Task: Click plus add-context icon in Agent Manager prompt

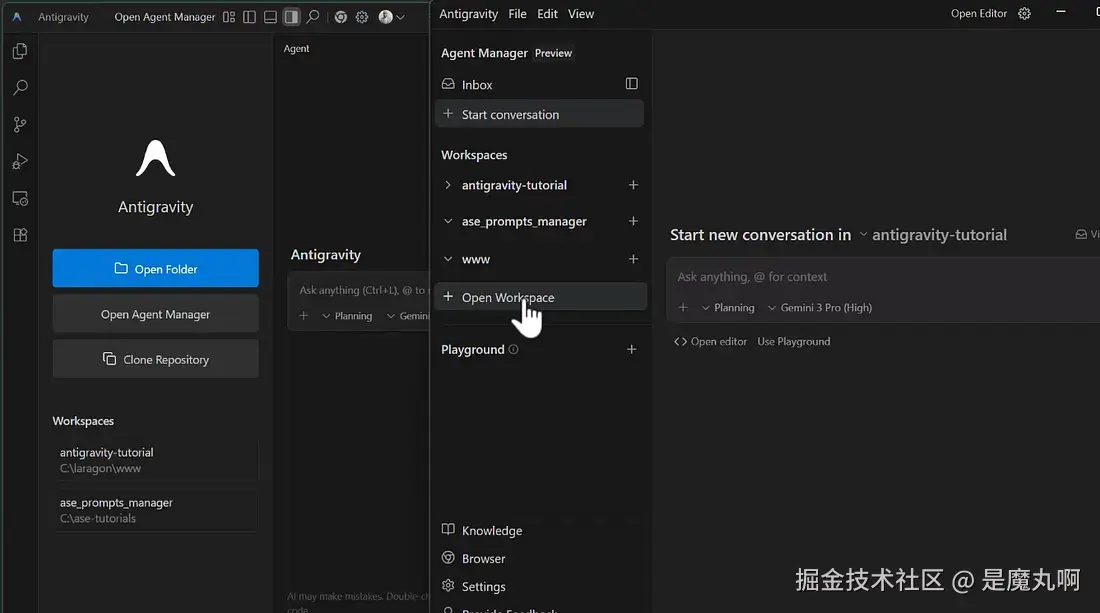Action: pyautogui.click(x=683, y=307)
